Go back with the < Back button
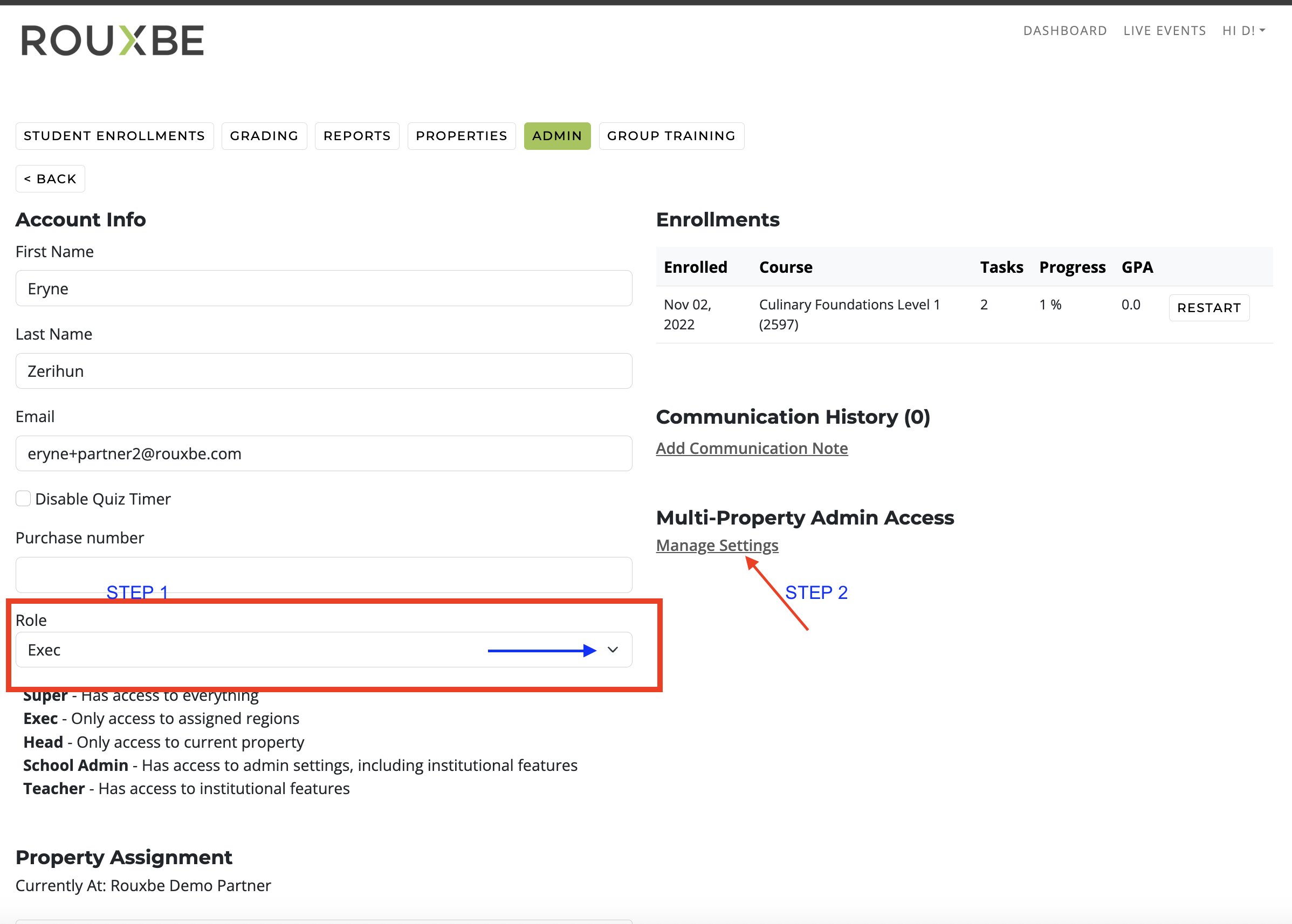This screenshot has height=924, width=1292. tap(50, 178)
